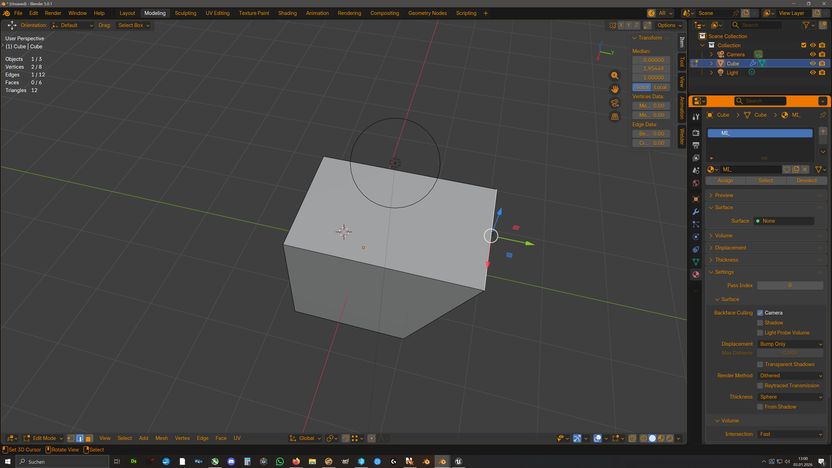
Task: Switch to the Sculpting workspace tab
Action: (185, 13)
